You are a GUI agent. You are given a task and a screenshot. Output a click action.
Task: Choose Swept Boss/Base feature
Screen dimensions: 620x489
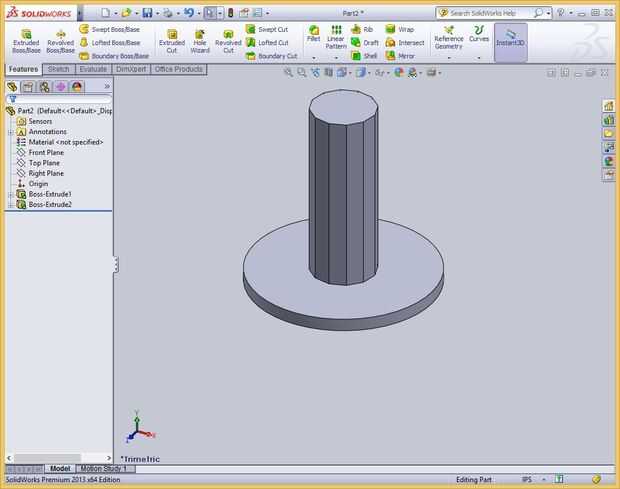[x=110, y=29]
